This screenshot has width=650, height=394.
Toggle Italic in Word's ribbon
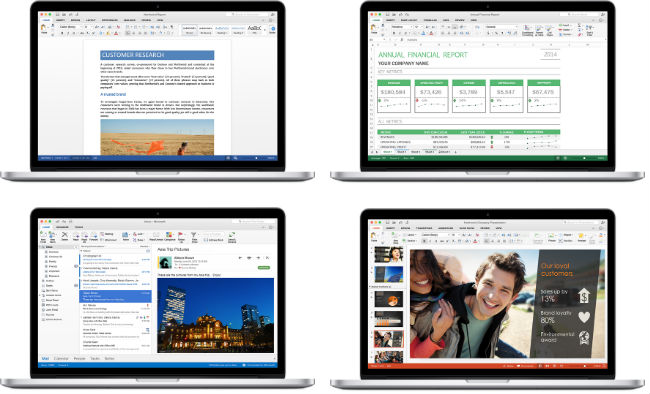pyautogui.click(x=68, y=33)
